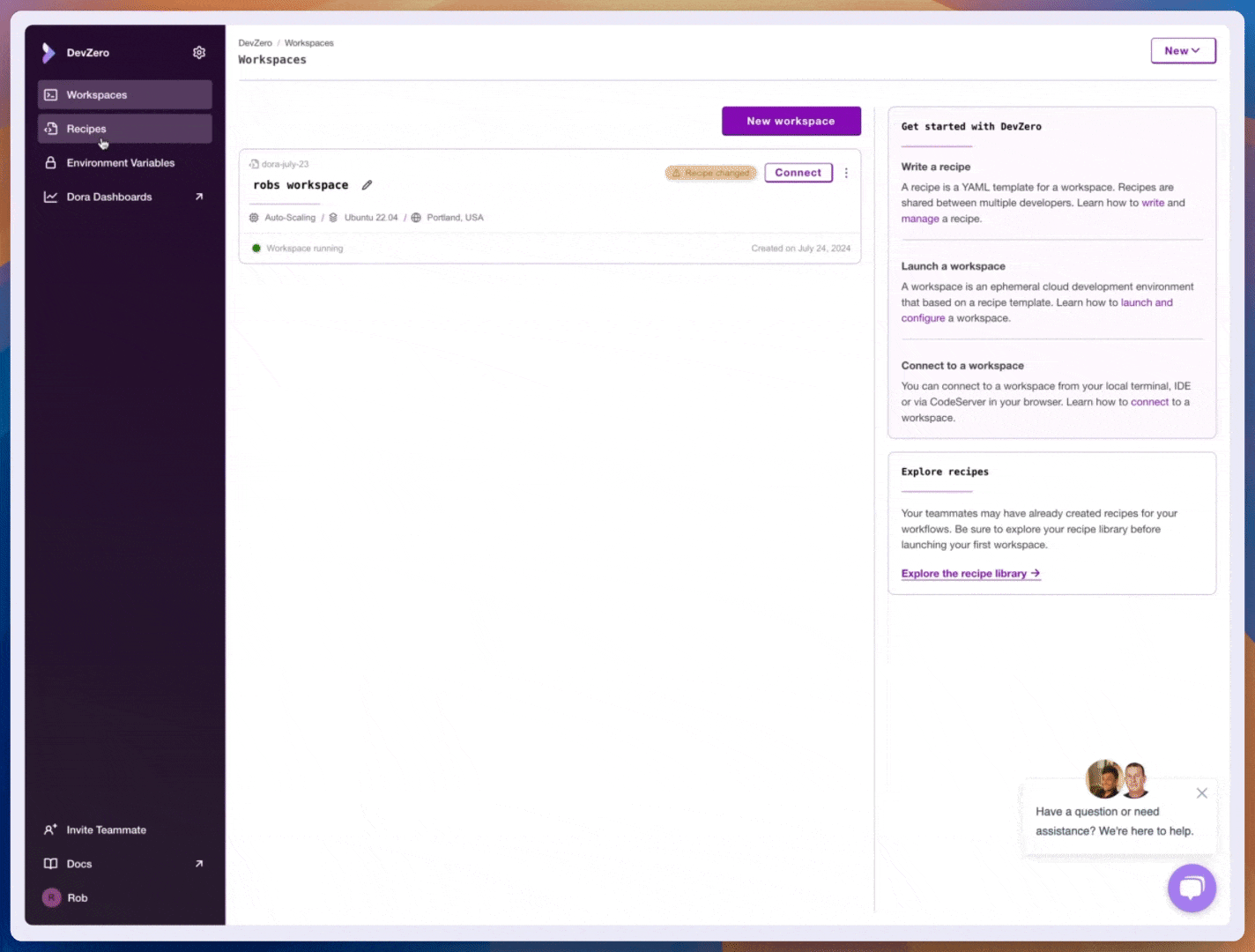1255x952 pixels.
Task: Open the chat bubble widget
Action: point(1192,888)
